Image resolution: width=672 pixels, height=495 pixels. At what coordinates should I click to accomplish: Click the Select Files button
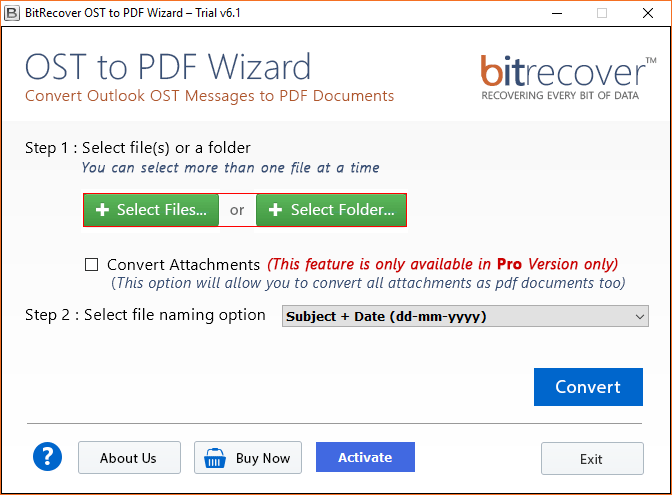click(x=151, y=210)
